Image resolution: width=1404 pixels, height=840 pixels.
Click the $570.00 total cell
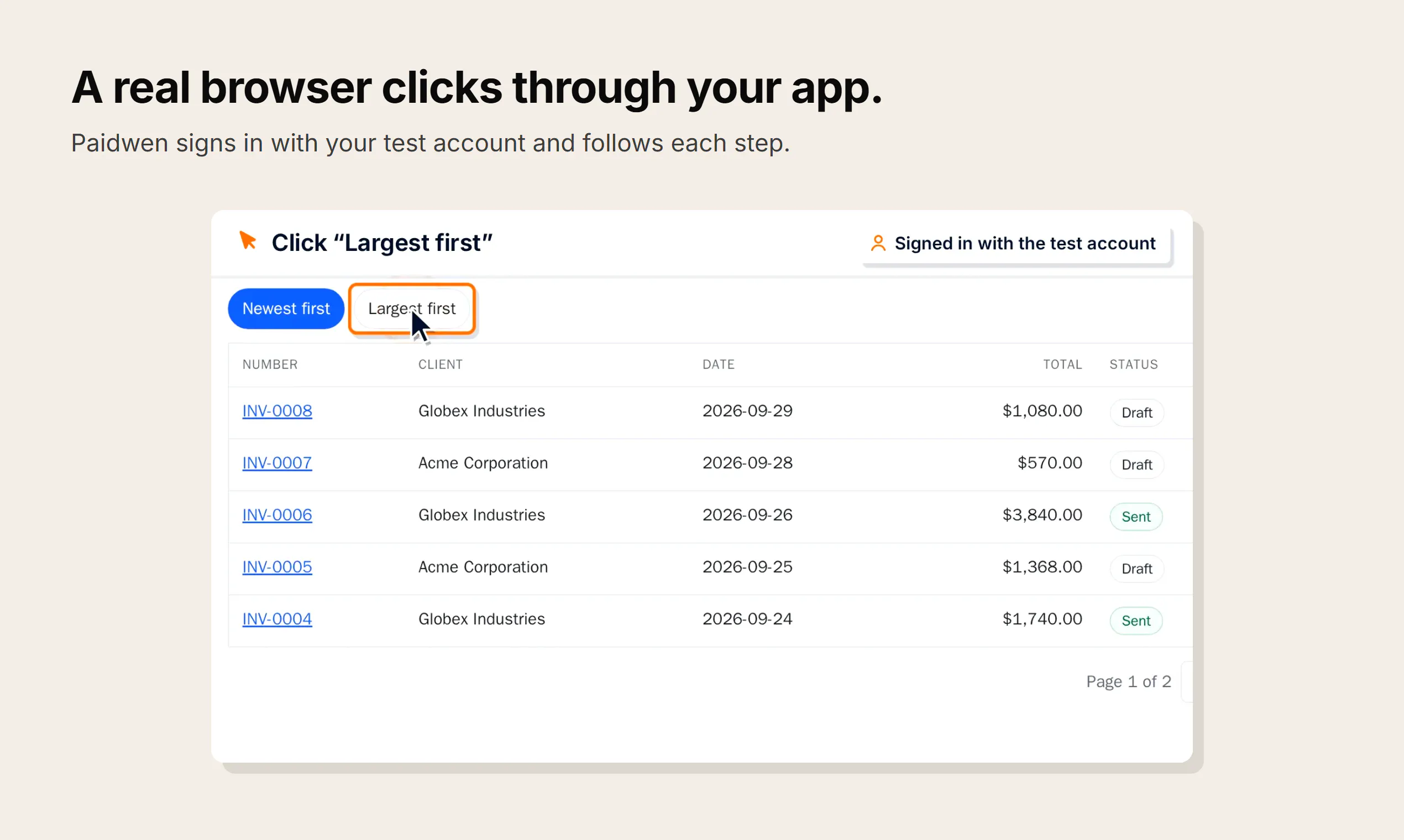[x=1050, y=463]
